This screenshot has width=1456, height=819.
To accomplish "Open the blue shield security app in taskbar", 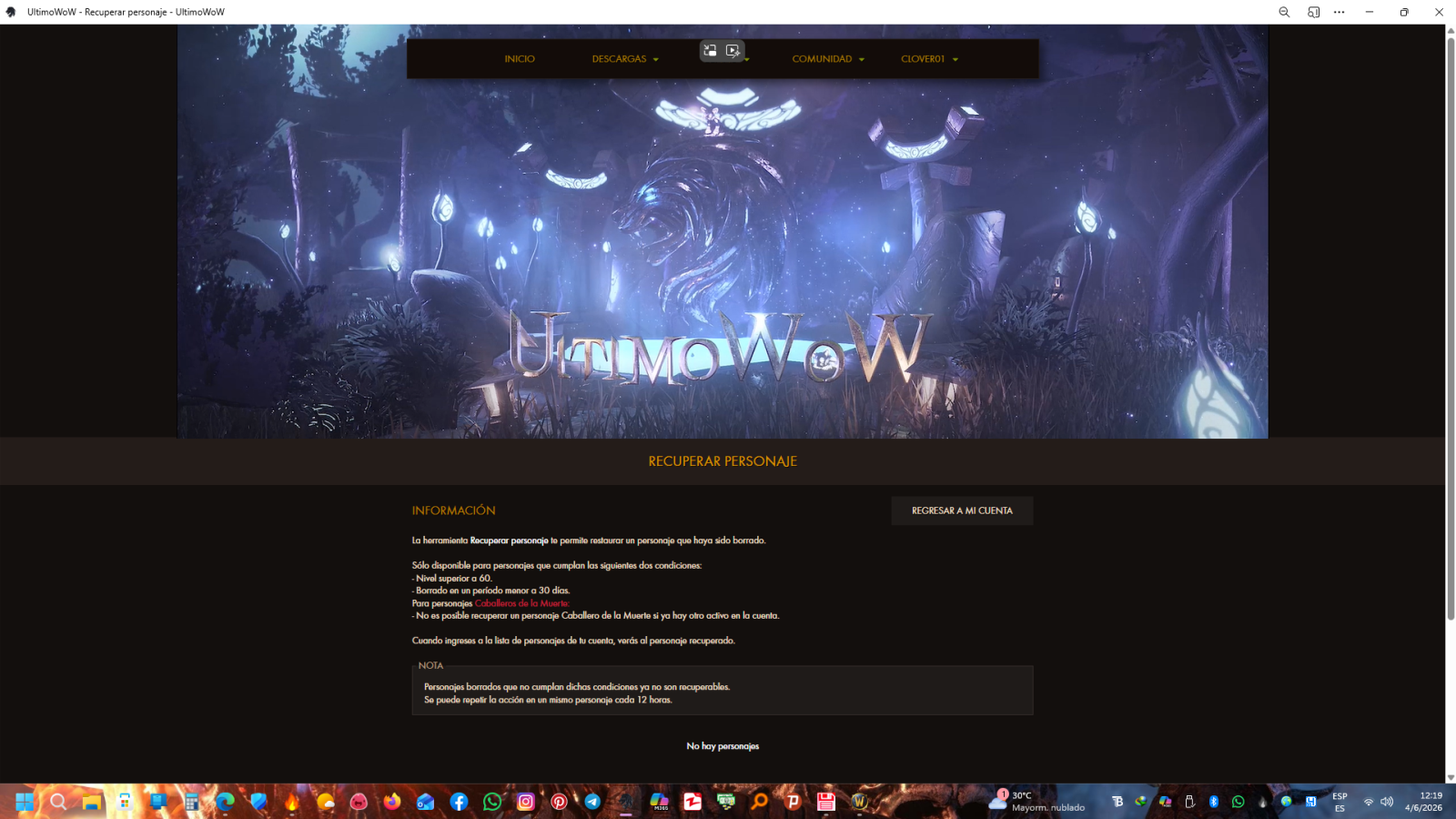I will (258, 802).
